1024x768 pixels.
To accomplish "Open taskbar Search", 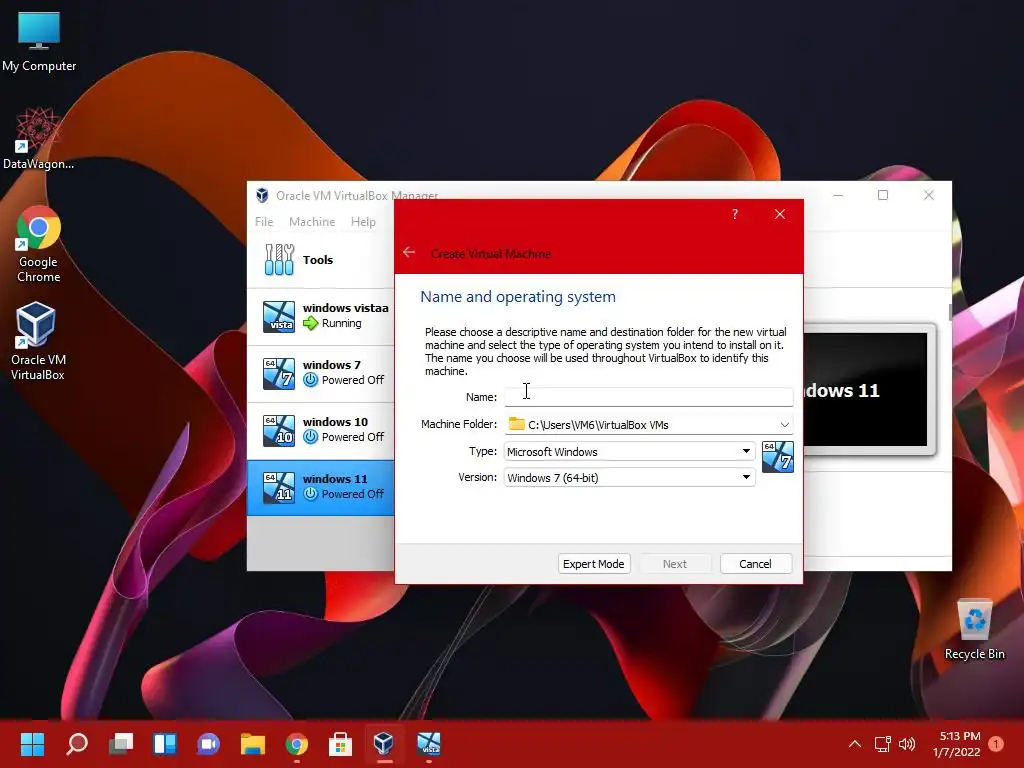I will point(76,744).
